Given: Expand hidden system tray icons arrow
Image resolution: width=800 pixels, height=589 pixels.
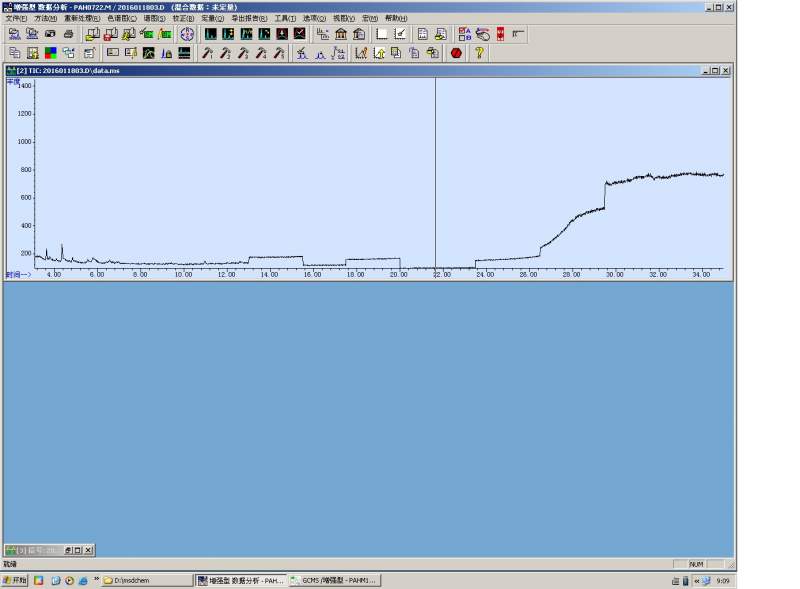Looking at the screenshot, I should click(x=696, y=581).
